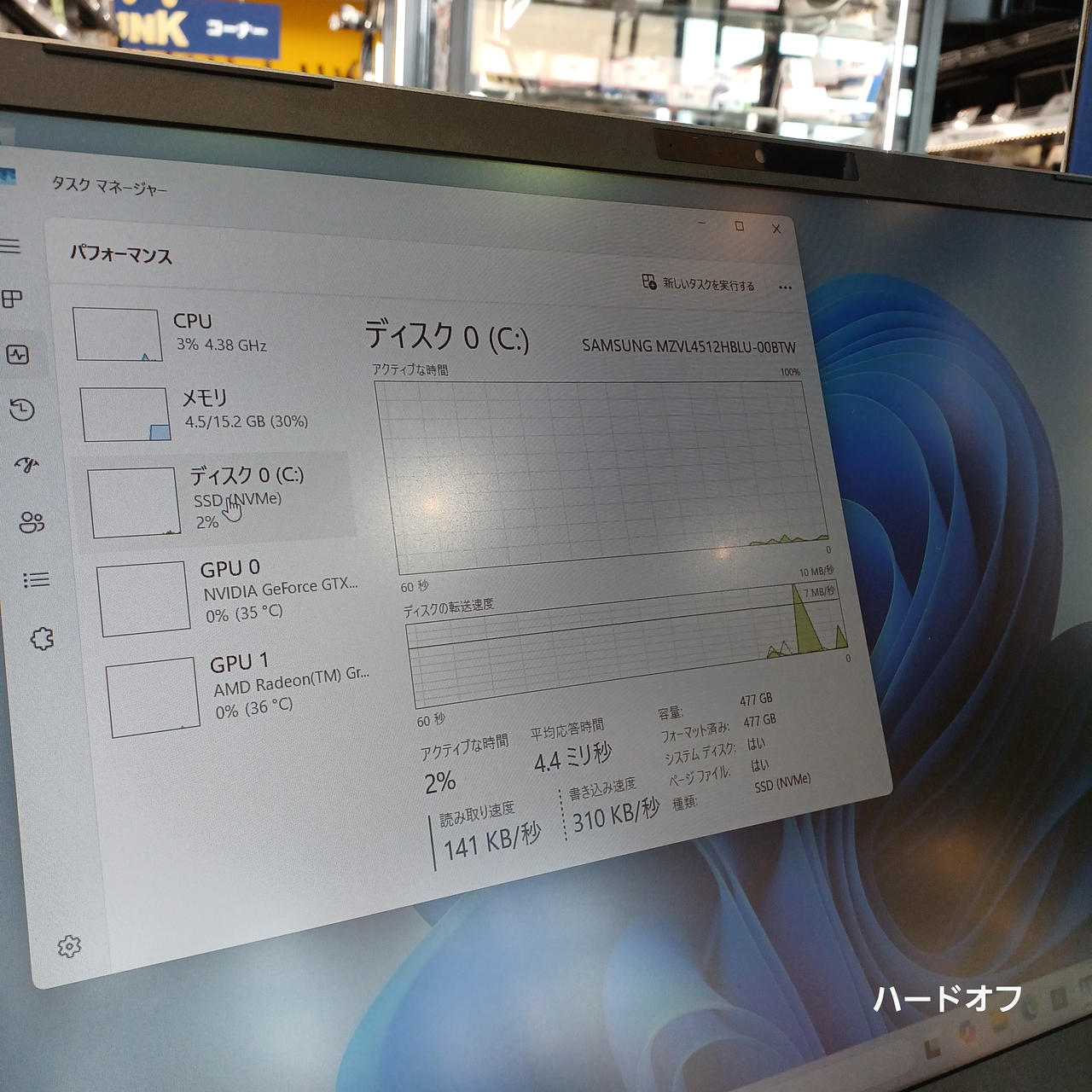
Task: Select the GPU 0 NVIDIA GeForce entry
Action: tap(230, 595)
